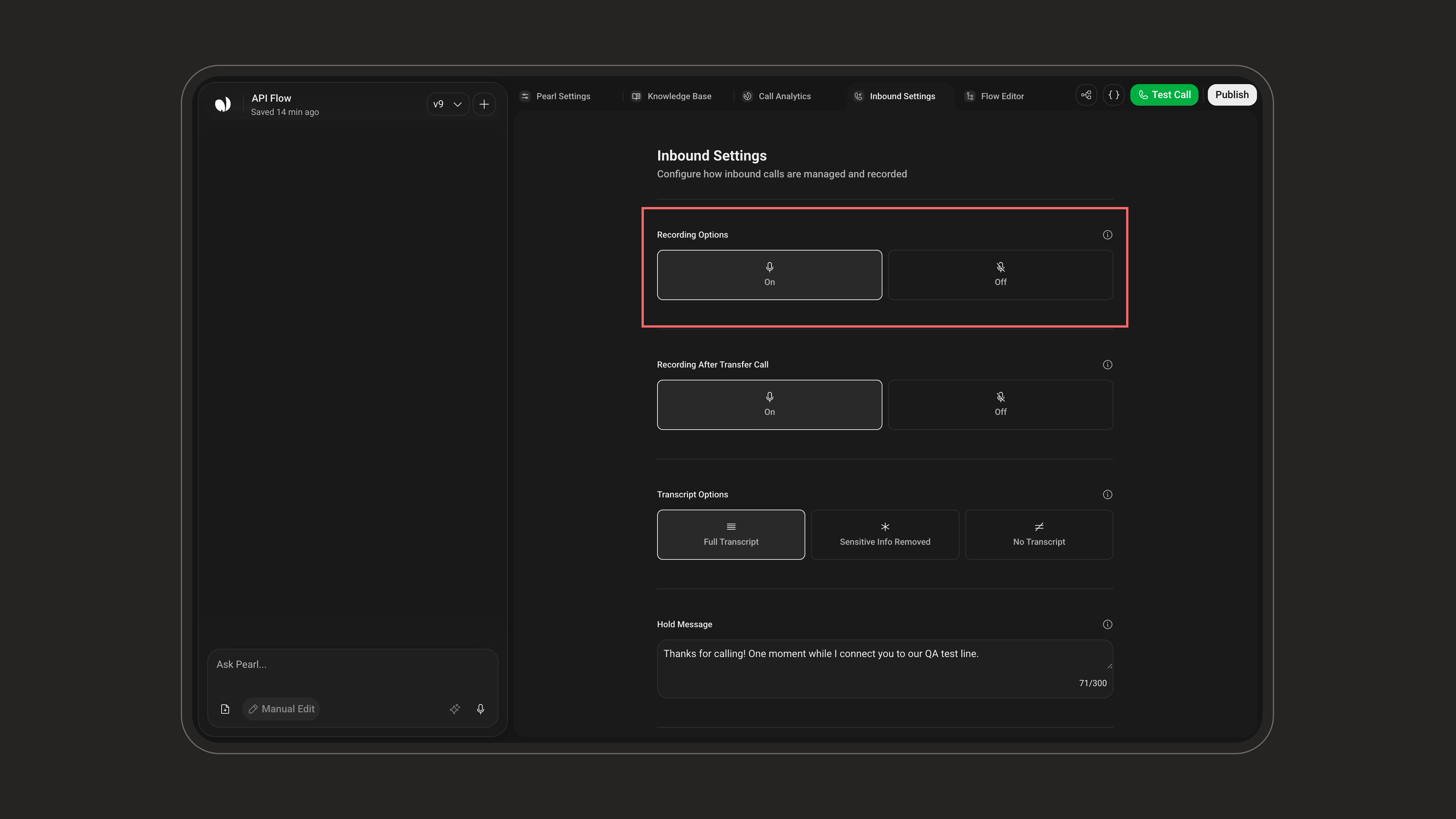This screenshot has height=819, width=1456.
Task: Switch to the Knowledge Base tab
Action: pyautogui.click(x=671, y=96)
